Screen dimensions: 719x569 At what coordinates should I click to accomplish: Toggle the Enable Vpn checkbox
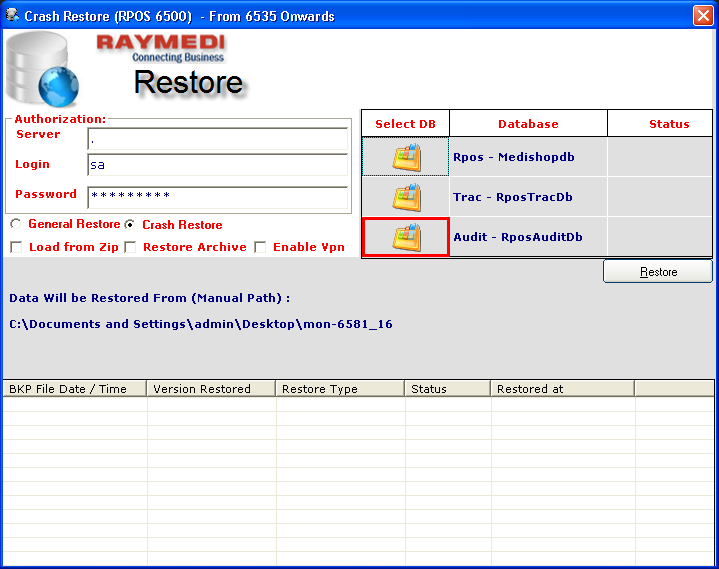(x=260, y=247)
